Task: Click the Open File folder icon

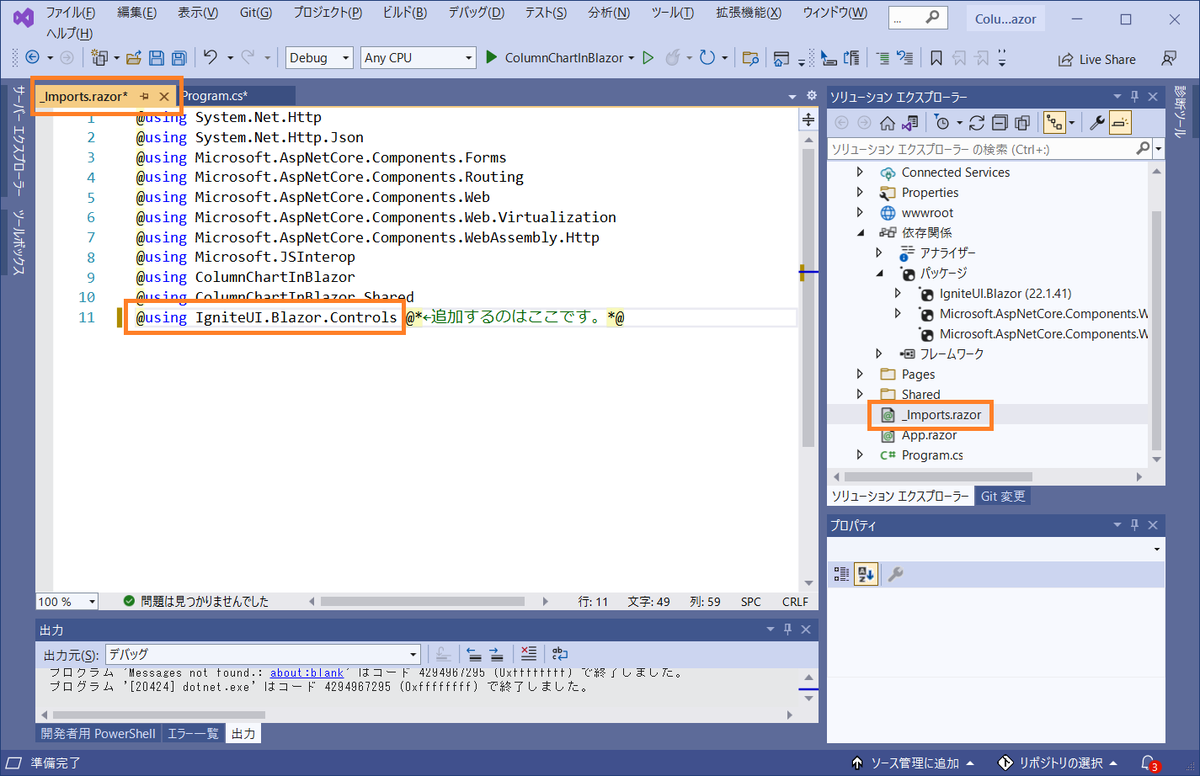Action: click(132, 58)
